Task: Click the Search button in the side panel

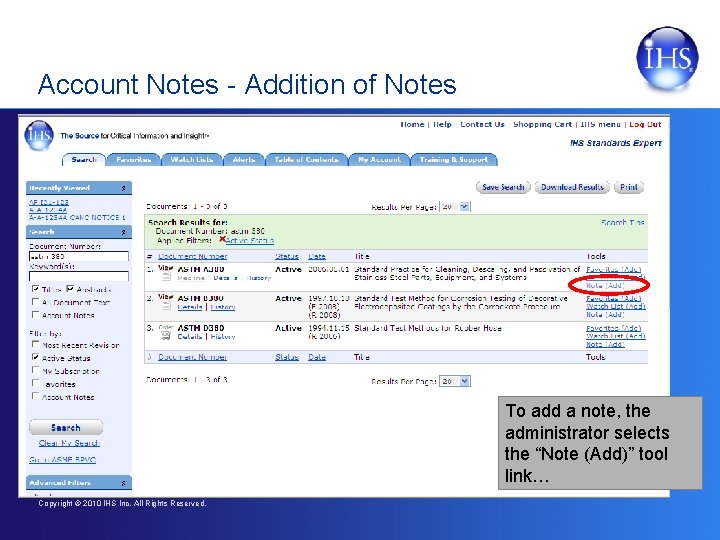Action: (66, 428)
